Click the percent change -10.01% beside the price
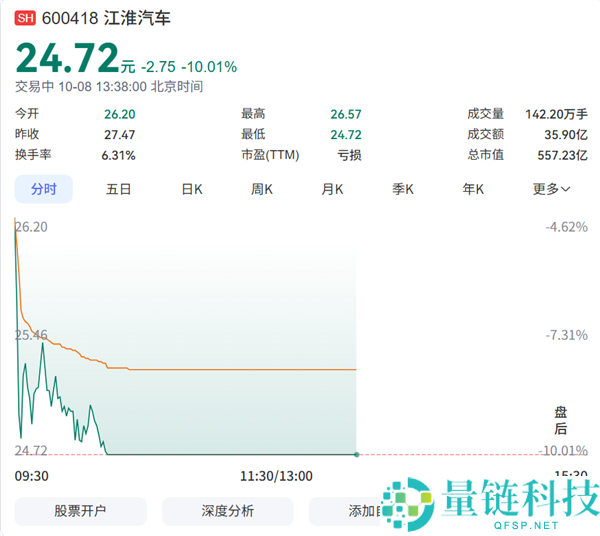The height and width of the screenshot is (536, 600). click(209, 67)
